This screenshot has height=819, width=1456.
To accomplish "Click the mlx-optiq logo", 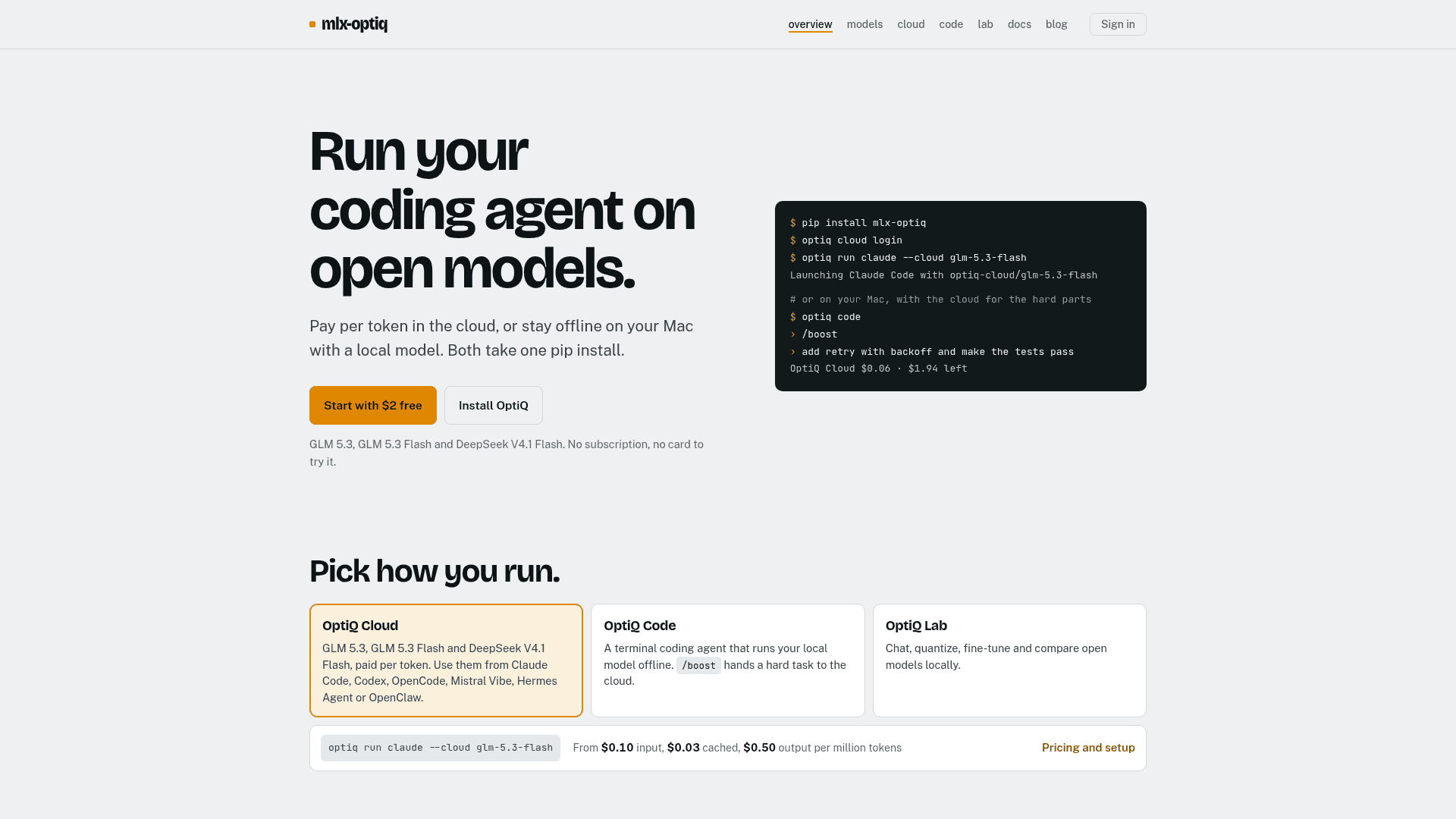I will pos(348,24).
